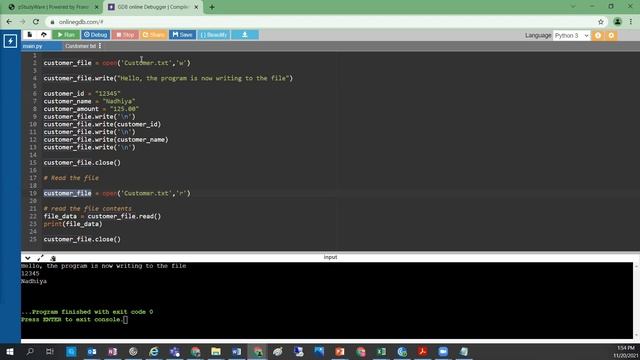
Task: Click line 19 highlighted customer_file text
Action: 67,193
